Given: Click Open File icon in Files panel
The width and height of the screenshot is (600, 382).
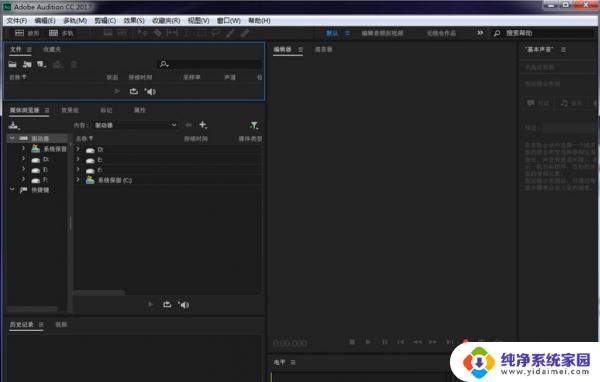Looking at the screenshot, I should (13, 64).
